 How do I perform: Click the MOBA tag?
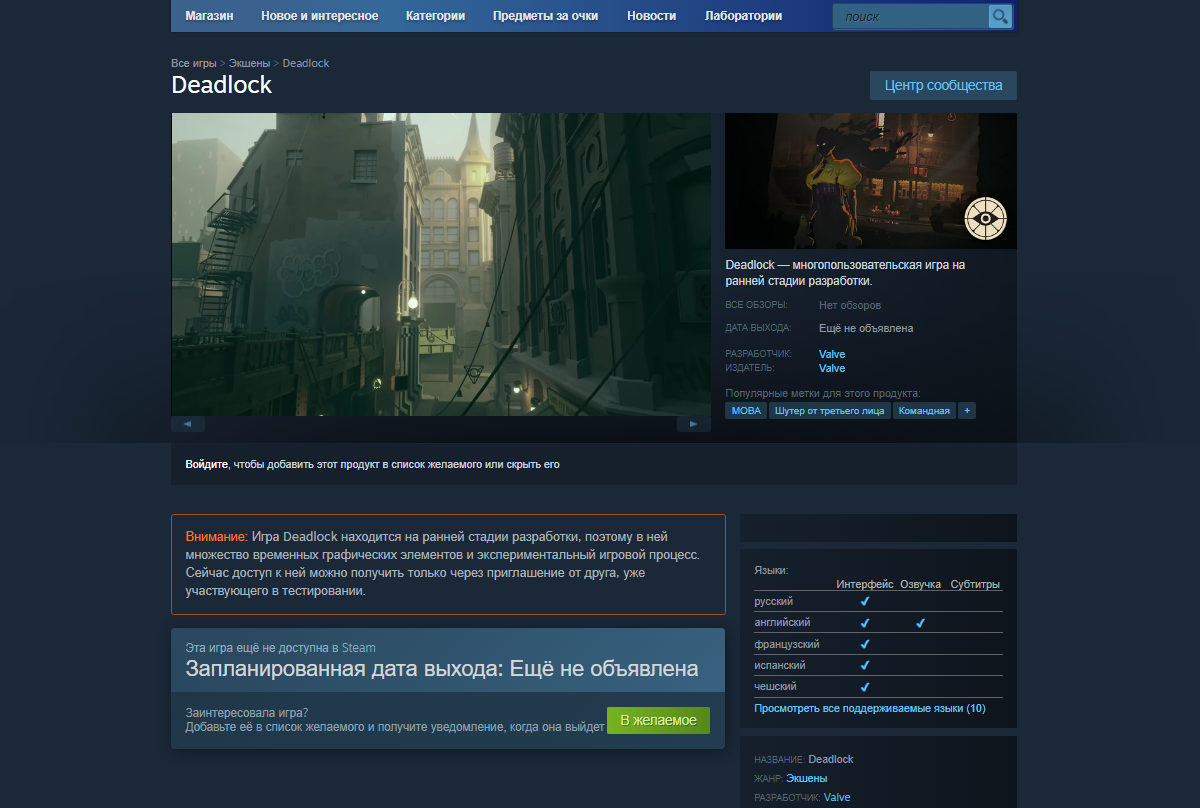pos(745,410)
